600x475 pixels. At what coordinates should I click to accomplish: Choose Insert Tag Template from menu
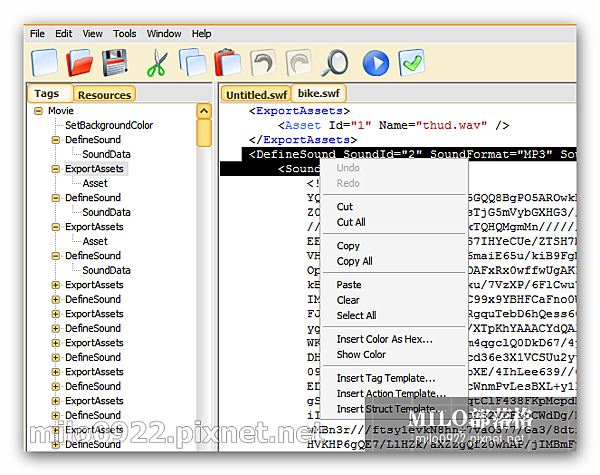394,378
